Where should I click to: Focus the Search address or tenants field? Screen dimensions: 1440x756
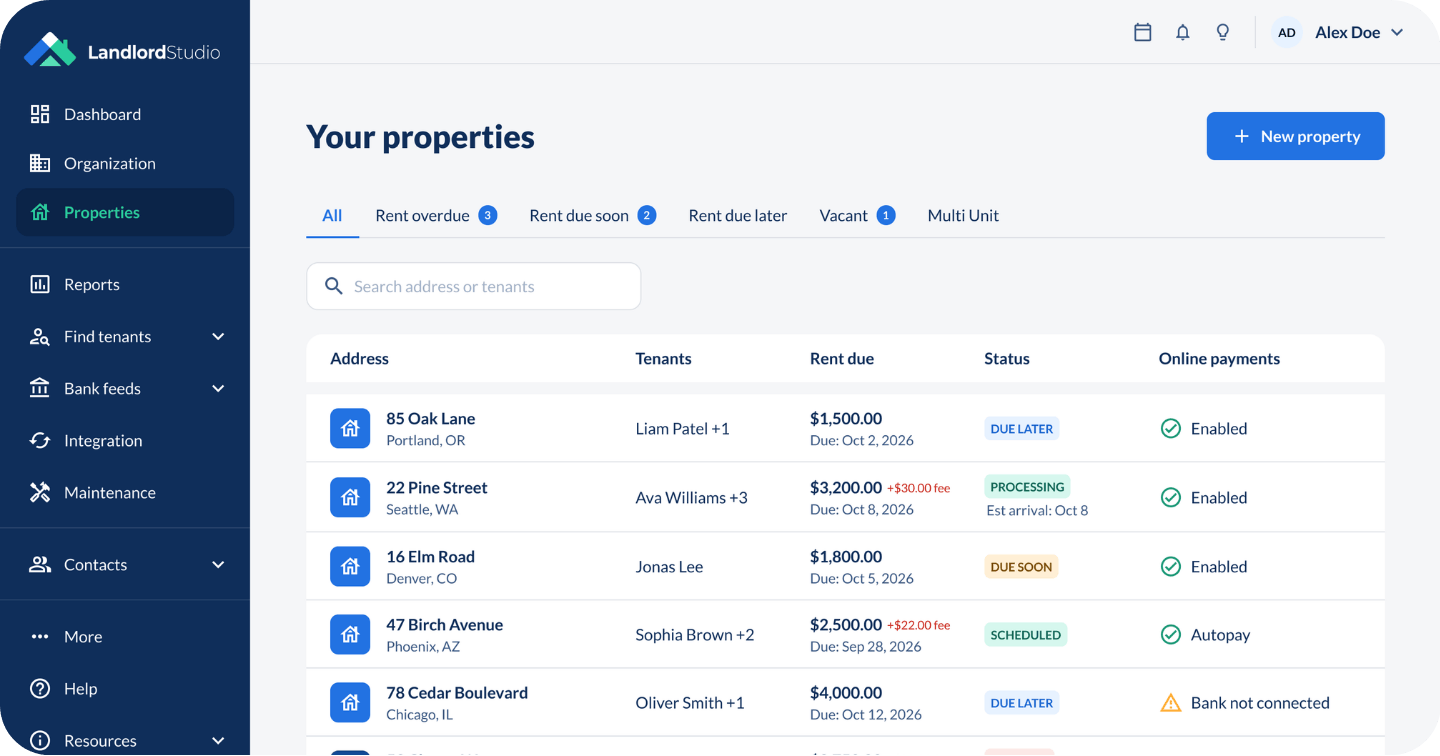tap(473, 286)
